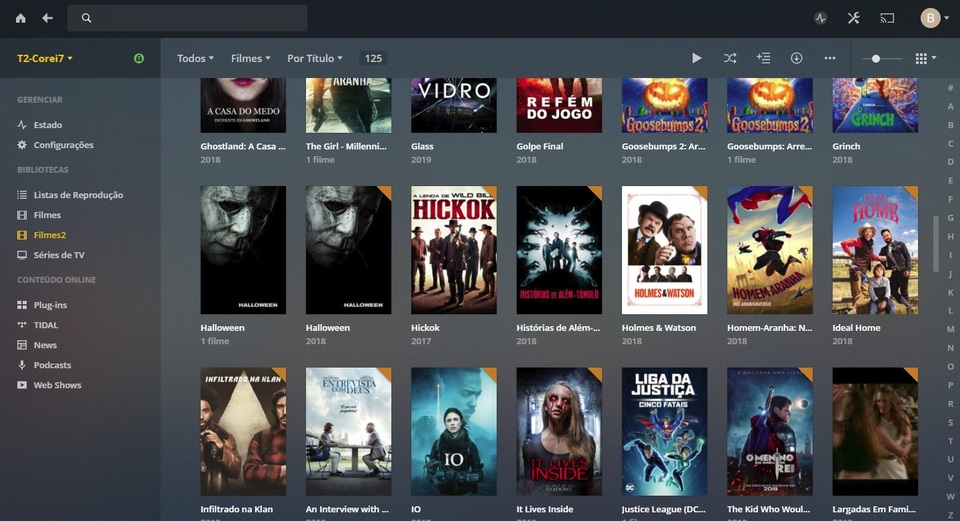Click the Homem-Aranha title link
The height and width of the screenshot is (521, 960).
(x=770, y=328)
